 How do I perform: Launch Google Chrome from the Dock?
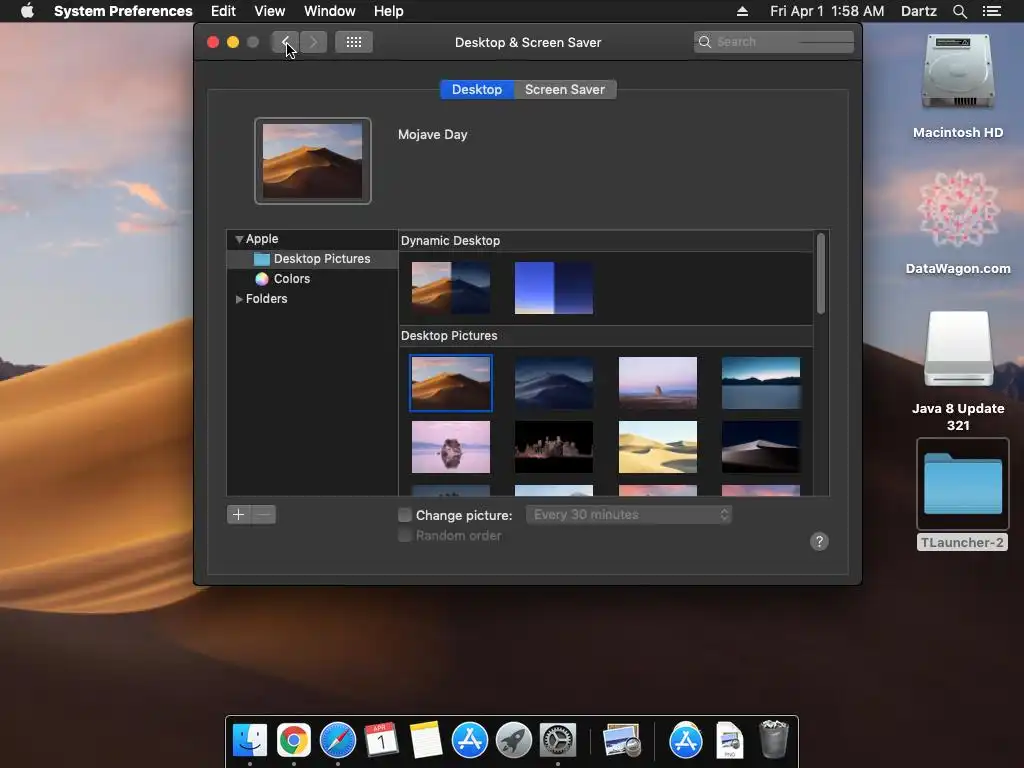click(x=294, y=740)
